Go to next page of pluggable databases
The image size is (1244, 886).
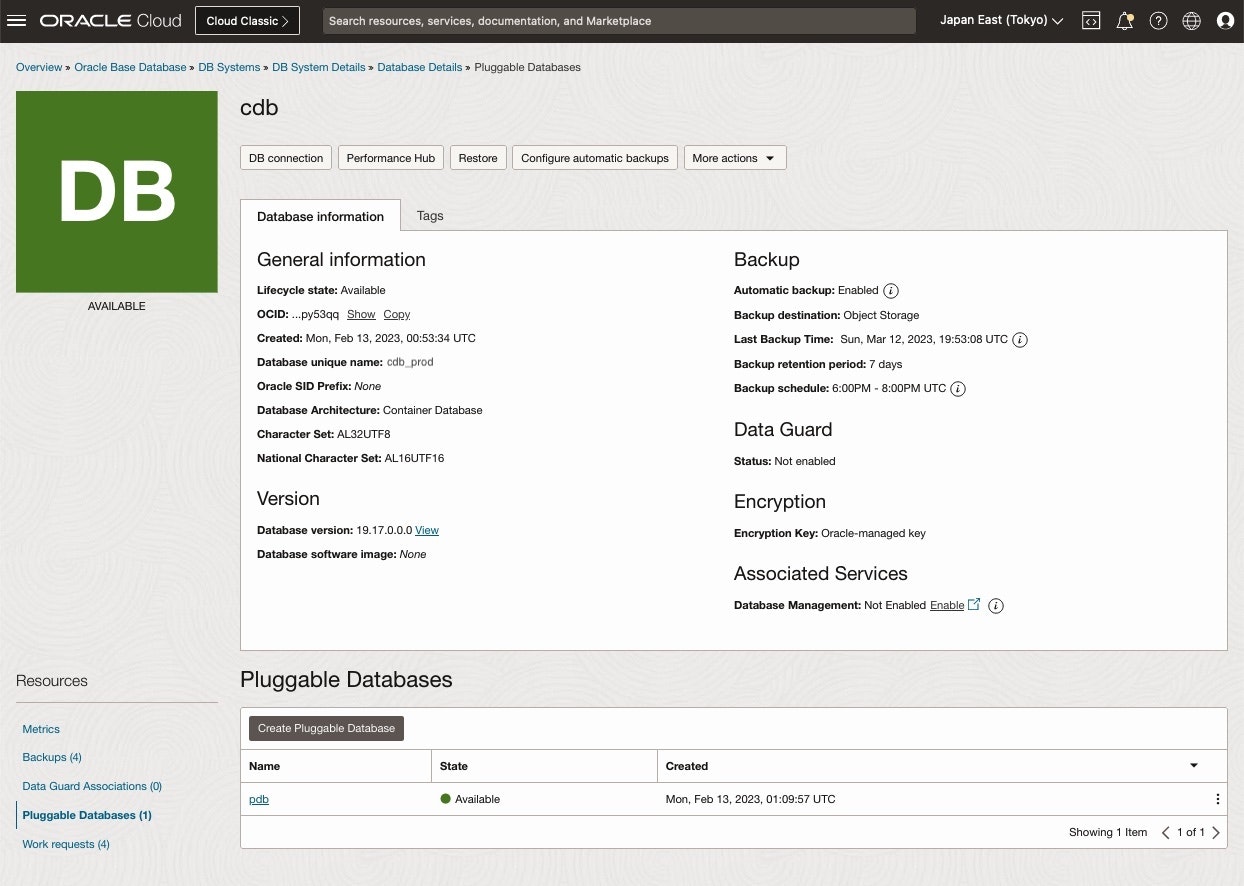[x=1216, y=832]
